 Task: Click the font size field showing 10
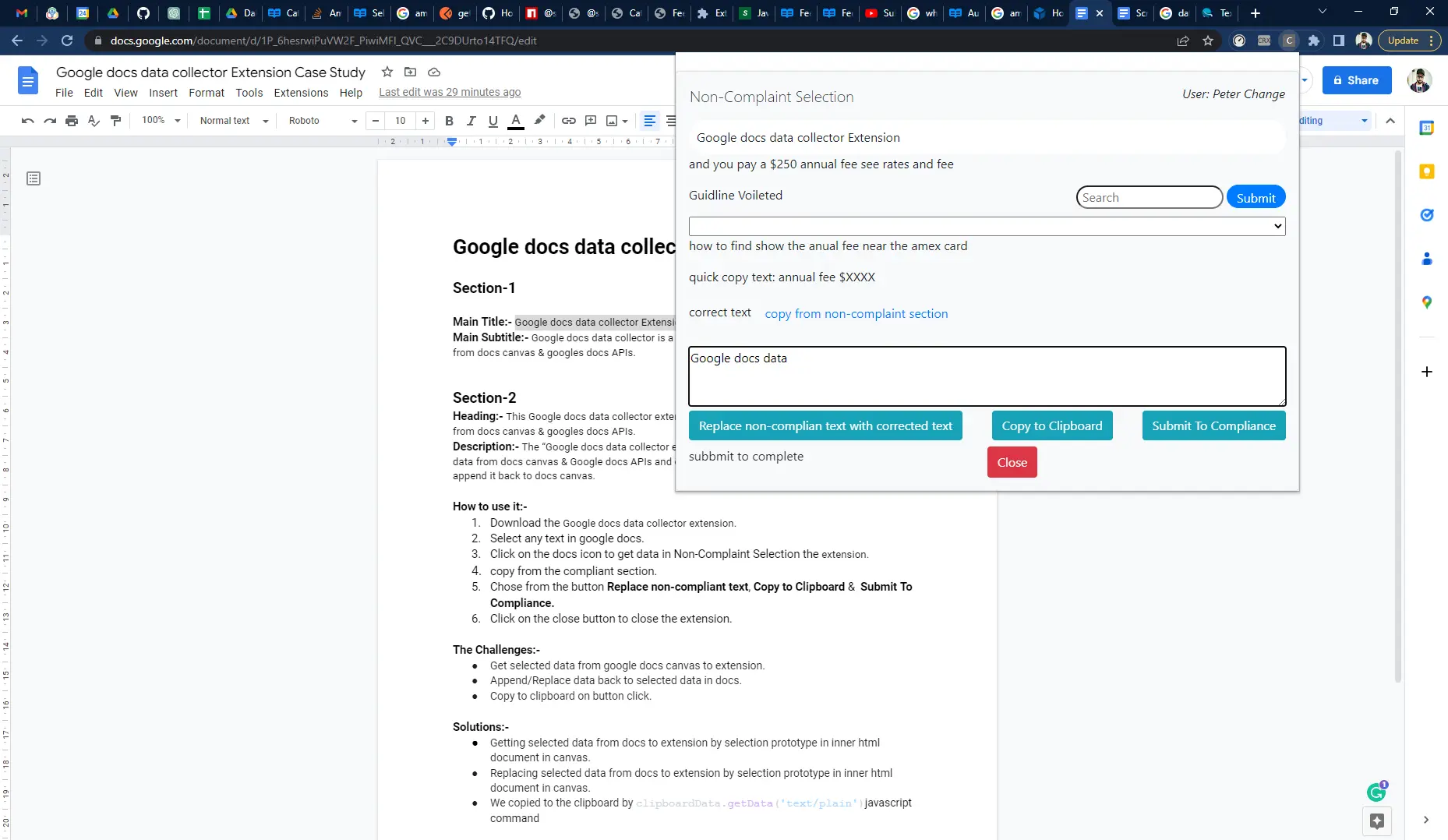pyautogui.click(x=400, y=121)
